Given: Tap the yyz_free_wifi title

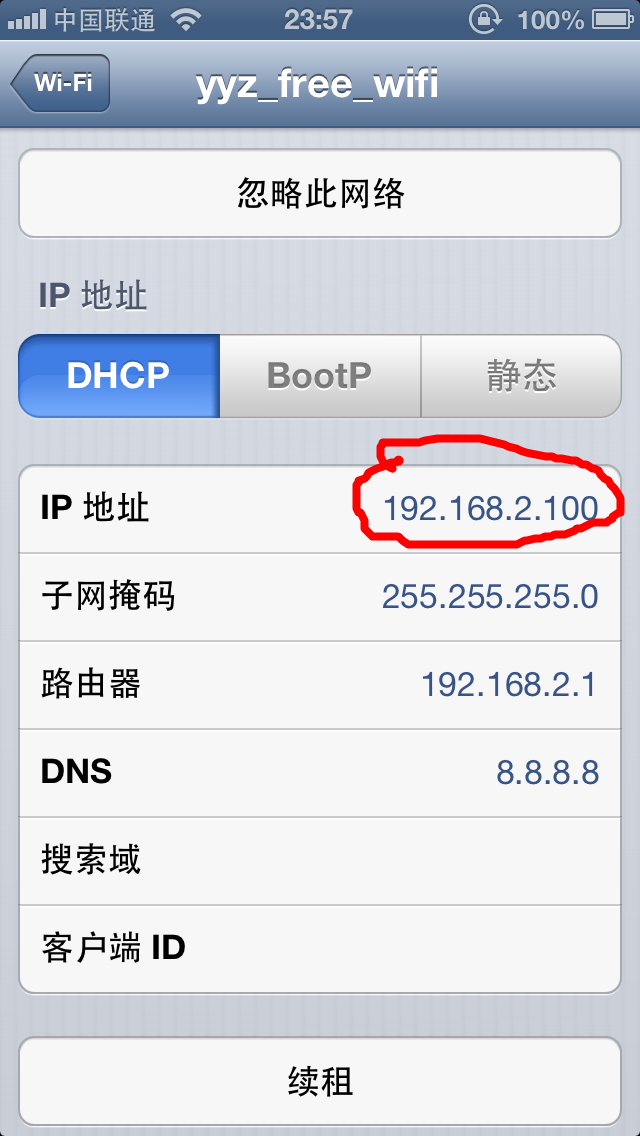Looking at the screenshot, I should click(317, 85).
